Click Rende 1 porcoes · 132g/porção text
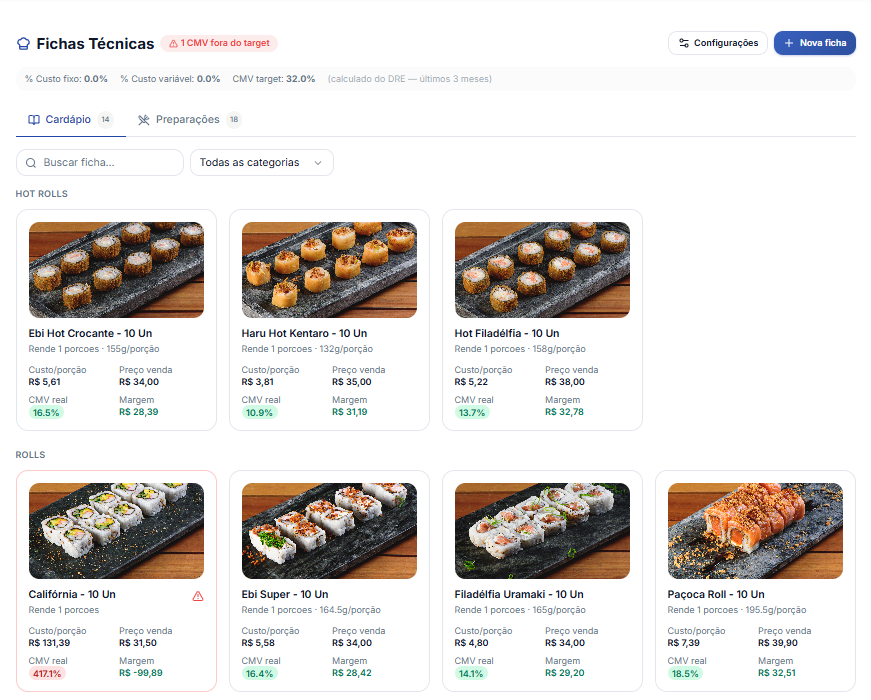This screenshot has width=871, height=700. click(x=307, y=349)
